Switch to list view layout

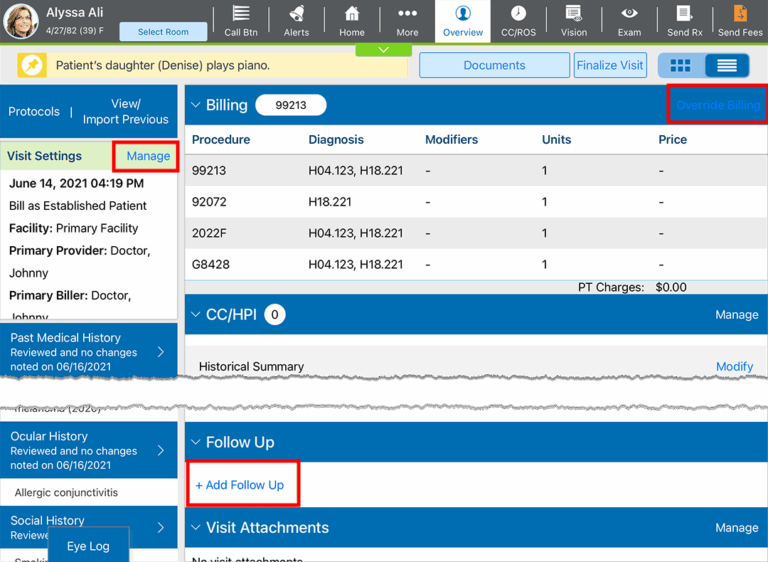point(727,66)
